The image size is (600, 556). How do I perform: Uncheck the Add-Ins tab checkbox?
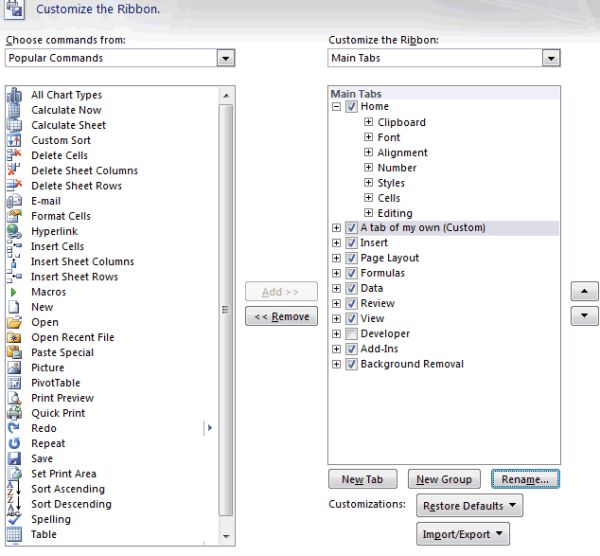351,349
